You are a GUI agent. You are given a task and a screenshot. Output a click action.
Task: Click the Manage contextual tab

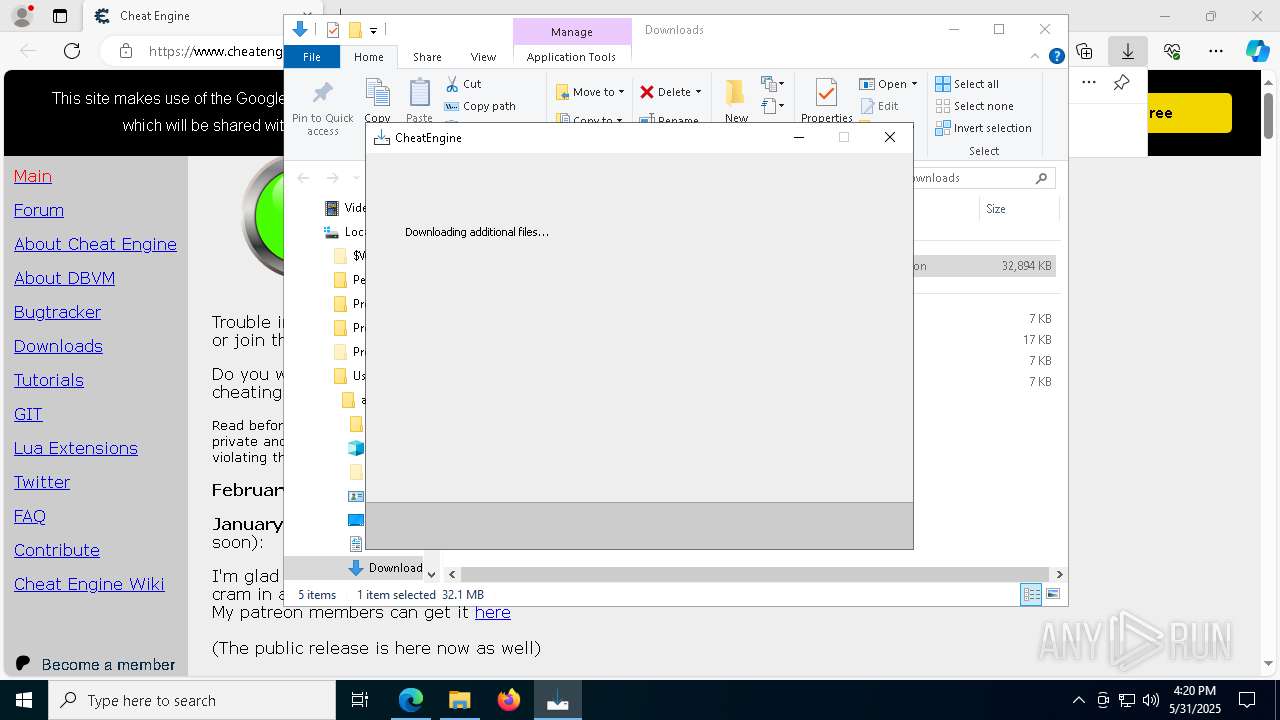572,32
